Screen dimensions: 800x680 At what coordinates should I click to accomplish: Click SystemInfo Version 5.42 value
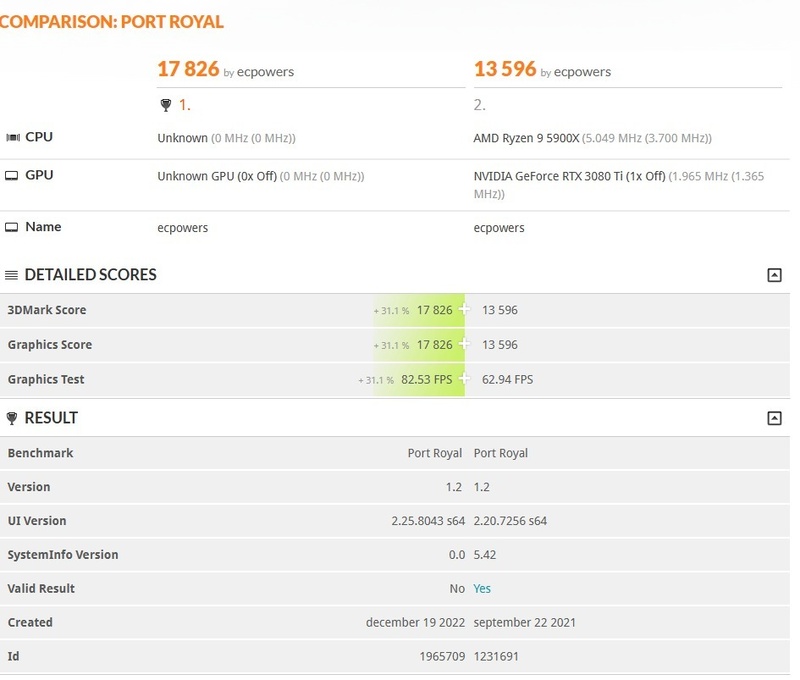coord(485,555)
